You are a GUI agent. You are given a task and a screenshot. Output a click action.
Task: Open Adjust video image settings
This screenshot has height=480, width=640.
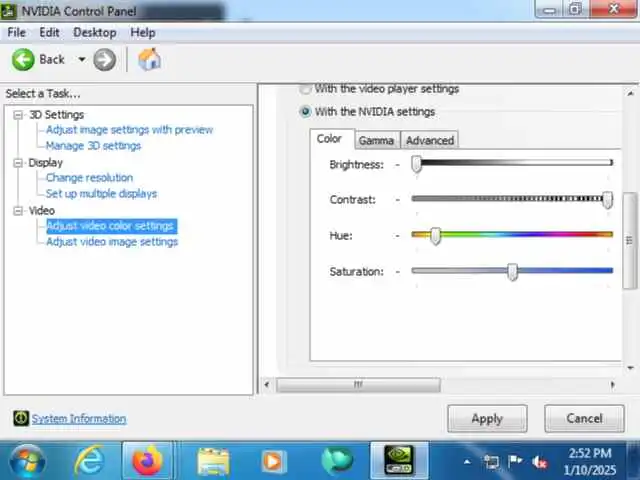pos(112,242)
